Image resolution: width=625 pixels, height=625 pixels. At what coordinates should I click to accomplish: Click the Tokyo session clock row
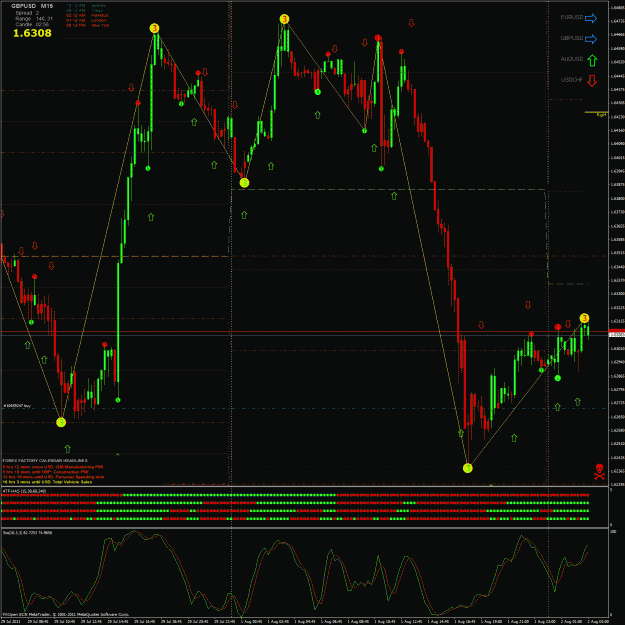click(x=85, y=11)
